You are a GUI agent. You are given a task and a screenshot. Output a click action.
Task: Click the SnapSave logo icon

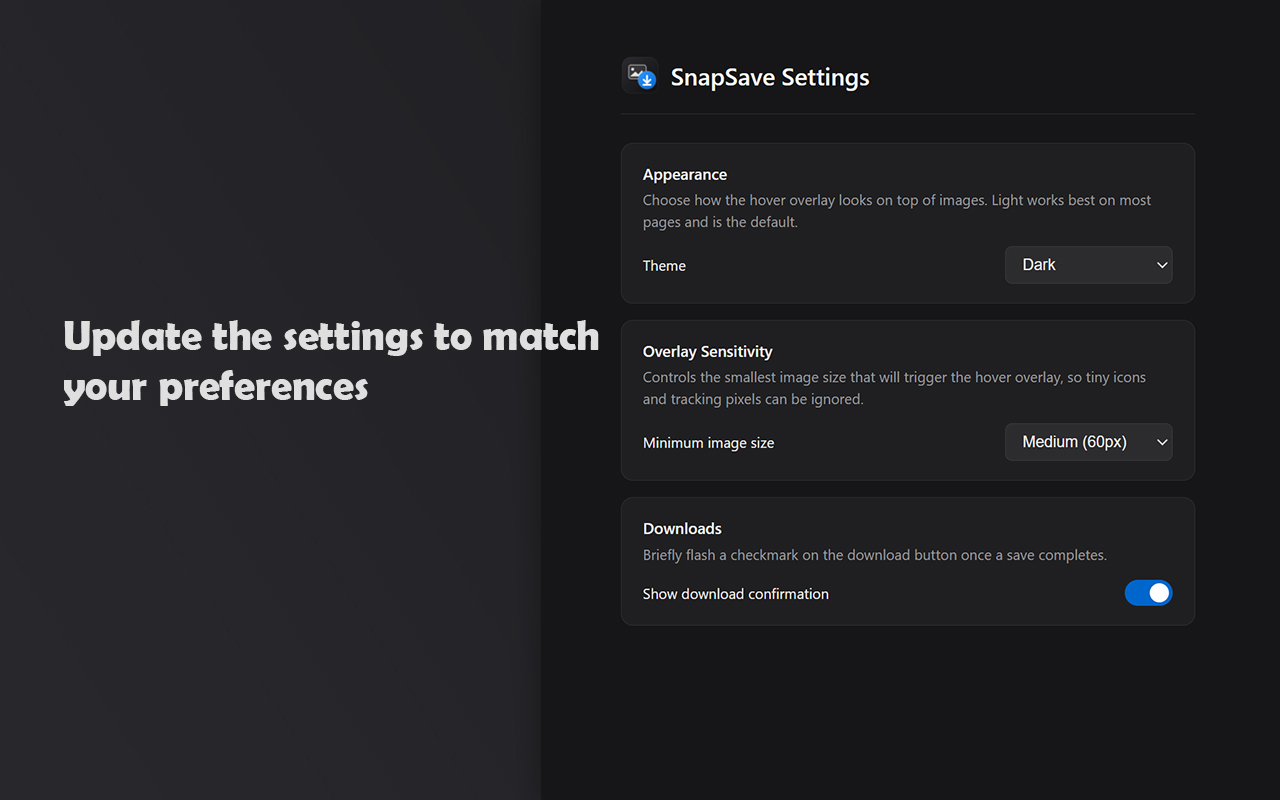640,76
